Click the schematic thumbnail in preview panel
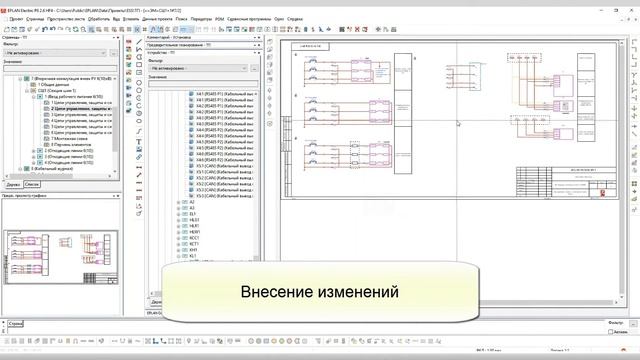This screenshot has width=640, height=360. point(61,257)
